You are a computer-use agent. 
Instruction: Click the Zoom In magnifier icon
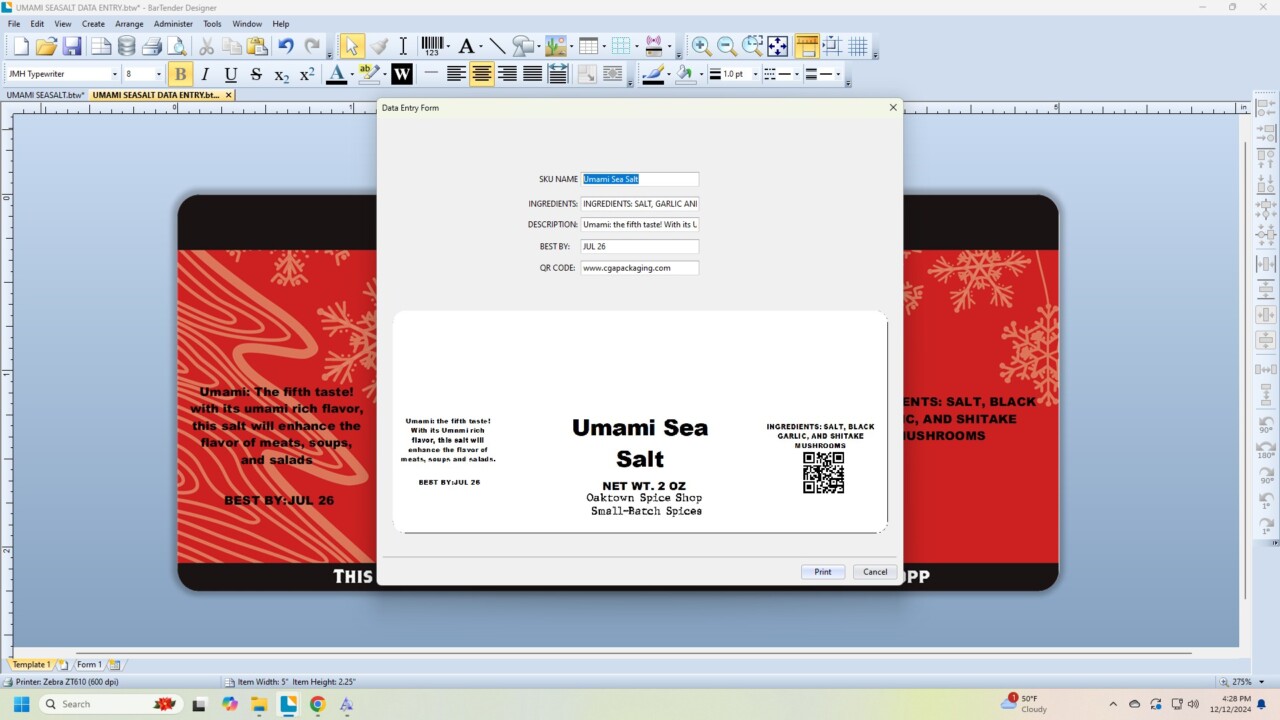point(701,46)
